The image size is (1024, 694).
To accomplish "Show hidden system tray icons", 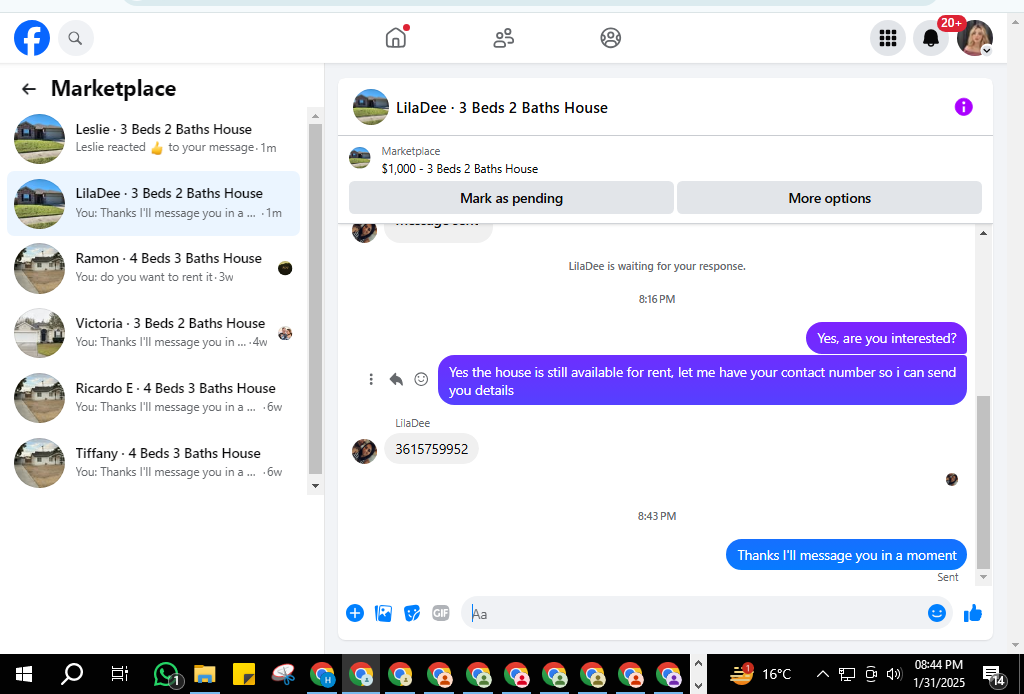I will [x=823, y=674].
